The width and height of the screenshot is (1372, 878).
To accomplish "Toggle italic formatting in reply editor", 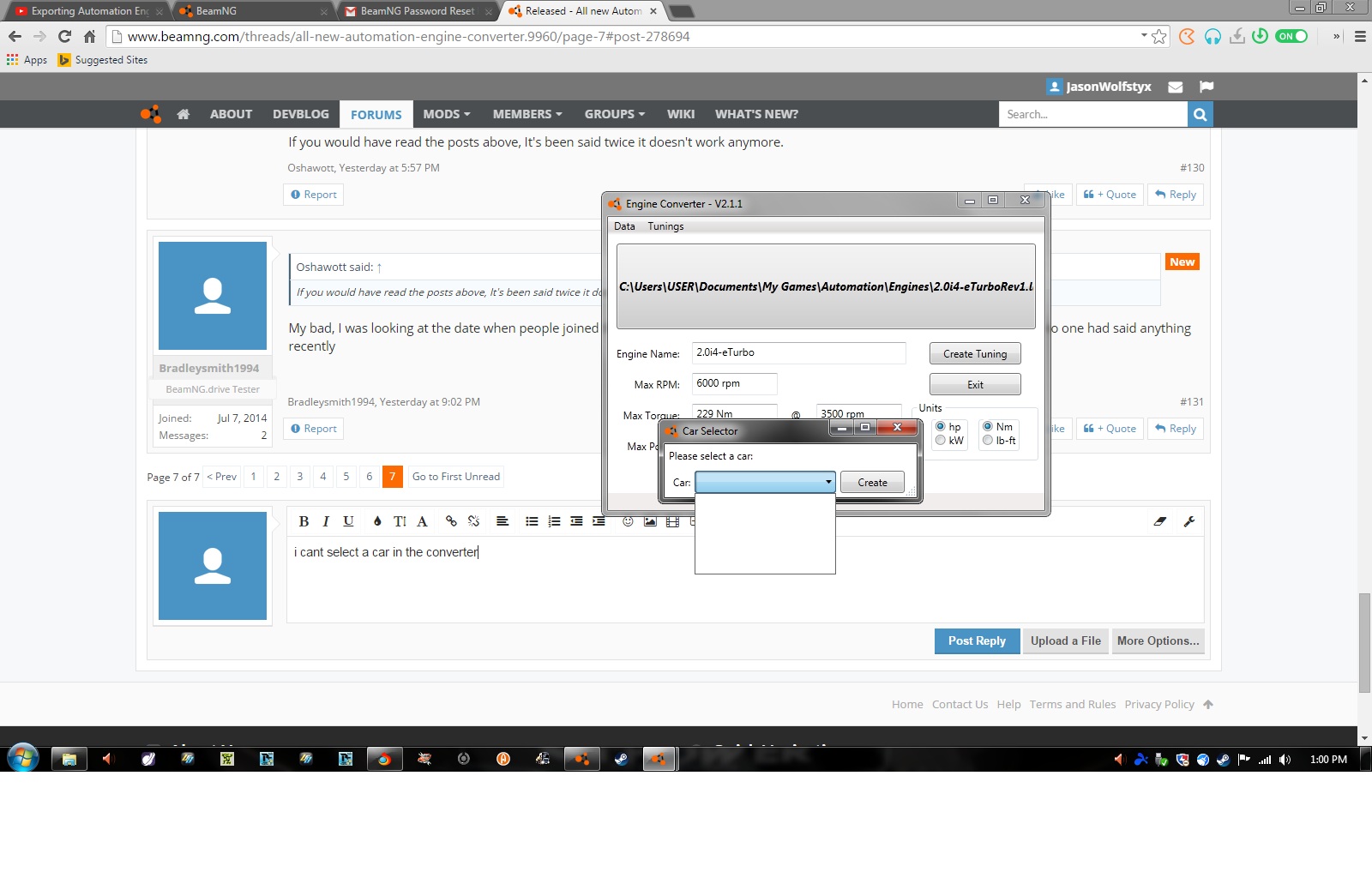I will click(x=326, y=521).
